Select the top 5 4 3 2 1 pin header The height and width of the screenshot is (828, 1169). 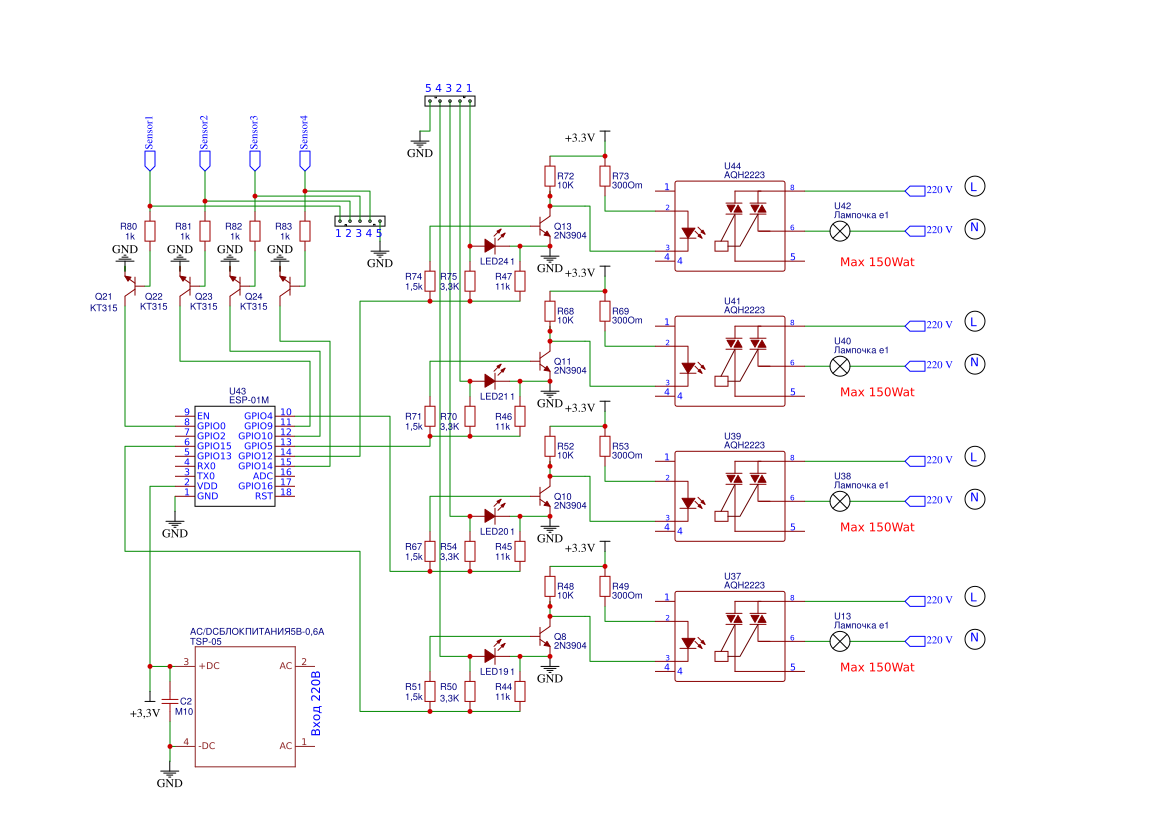[450, 101]
